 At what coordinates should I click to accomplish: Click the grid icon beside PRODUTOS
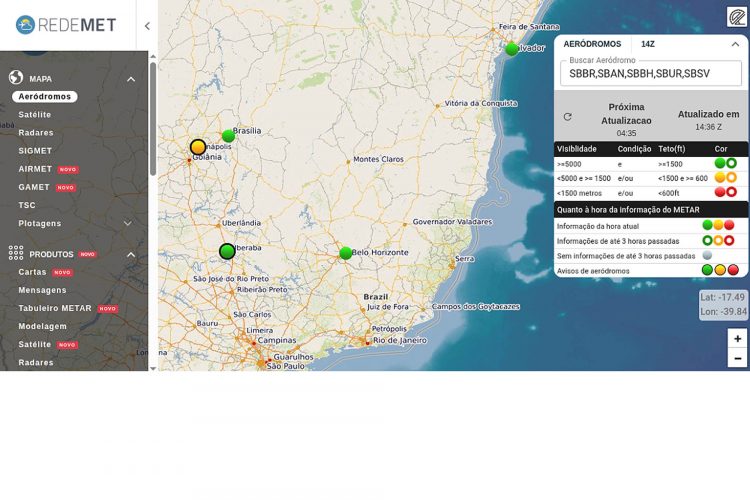click(x=16, y=254)
